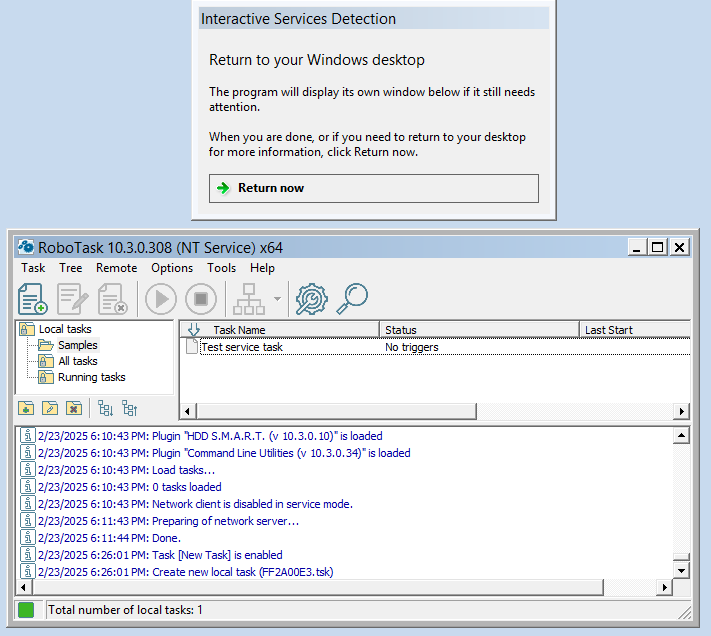Click the green status indicator in the status bar
This screenshot has height=636, width=711.
26,610
